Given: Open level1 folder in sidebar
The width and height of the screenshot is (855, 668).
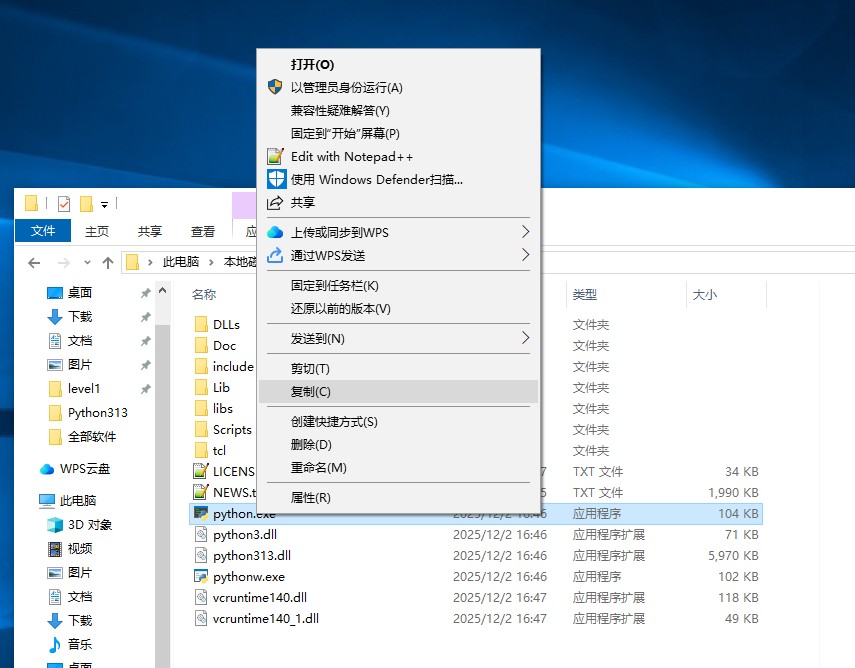Looking at the screenshot, I should coord(84,389).
